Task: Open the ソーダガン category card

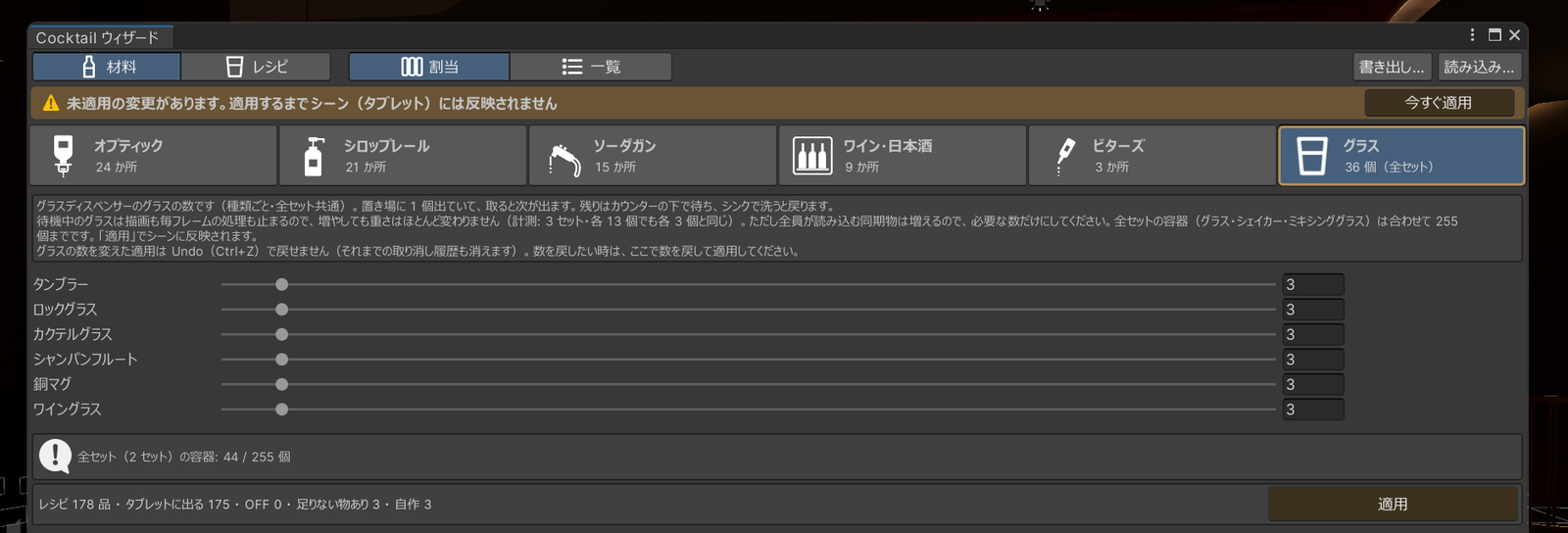Action: (653, 156)
